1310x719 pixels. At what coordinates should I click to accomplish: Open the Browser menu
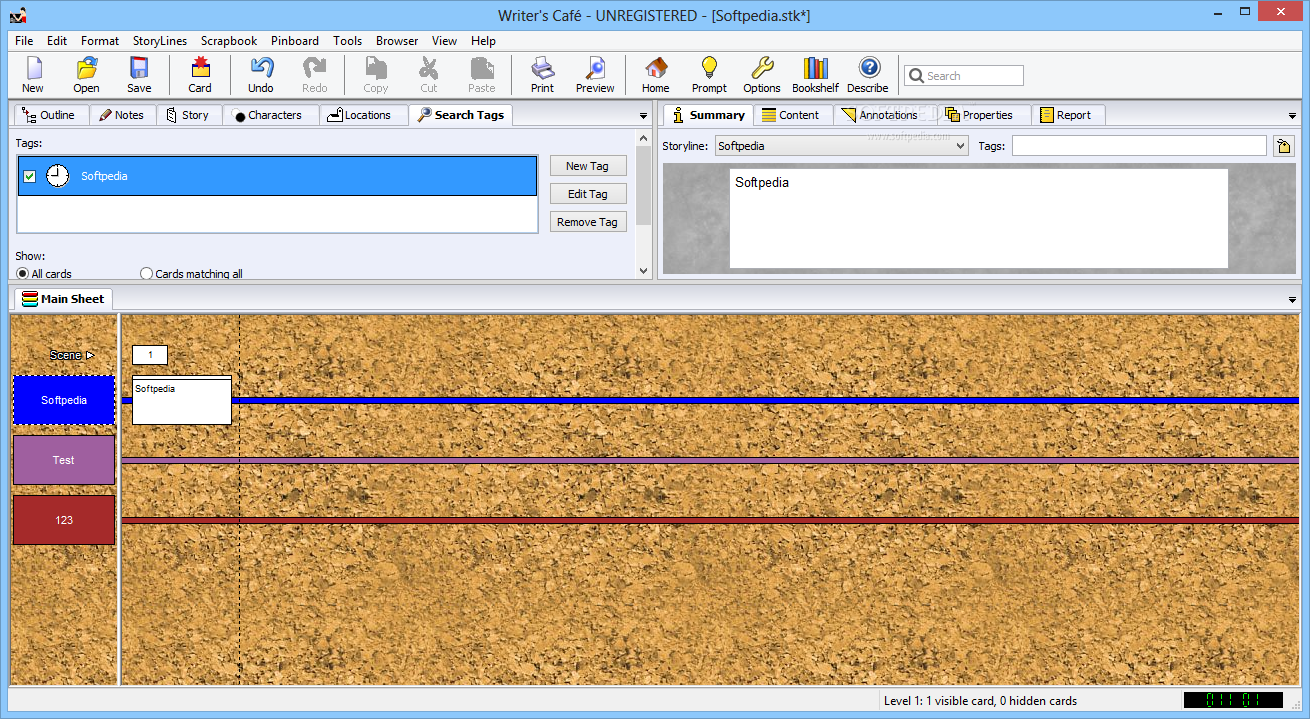click(x=397, y=41)
